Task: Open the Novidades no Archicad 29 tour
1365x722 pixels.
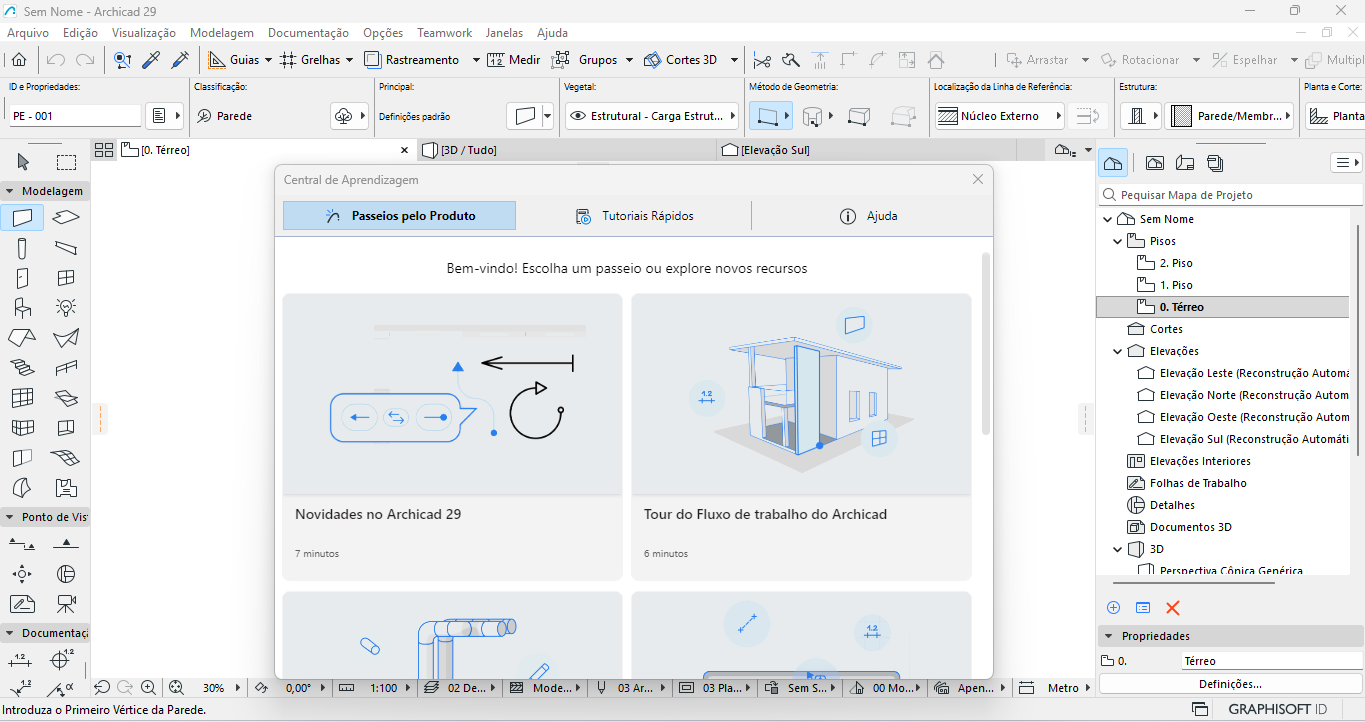Action: click(452, 436)
